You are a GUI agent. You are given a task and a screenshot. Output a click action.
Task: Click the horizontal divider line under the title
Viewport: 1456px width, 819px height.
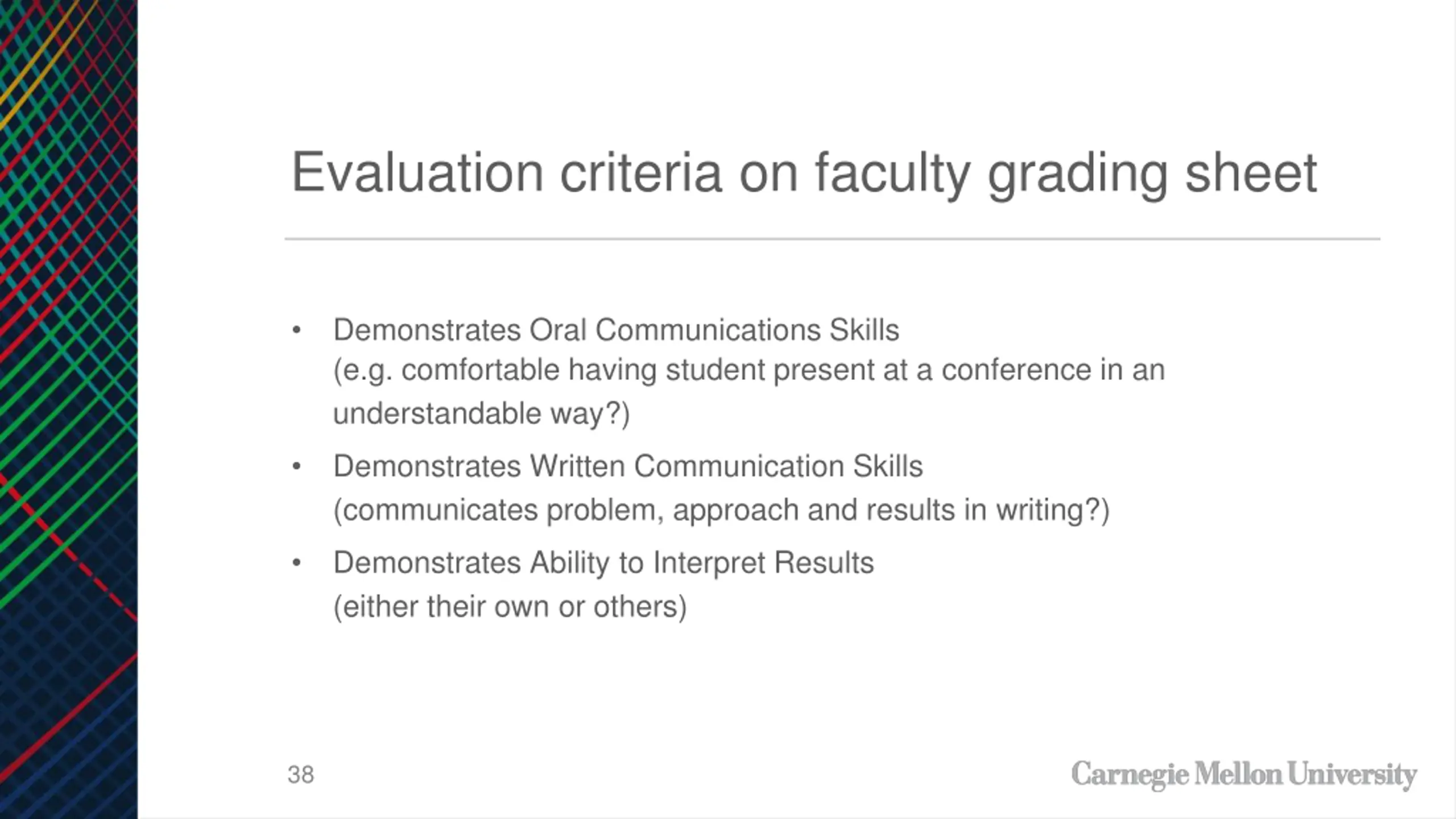[x=833, y=239]
